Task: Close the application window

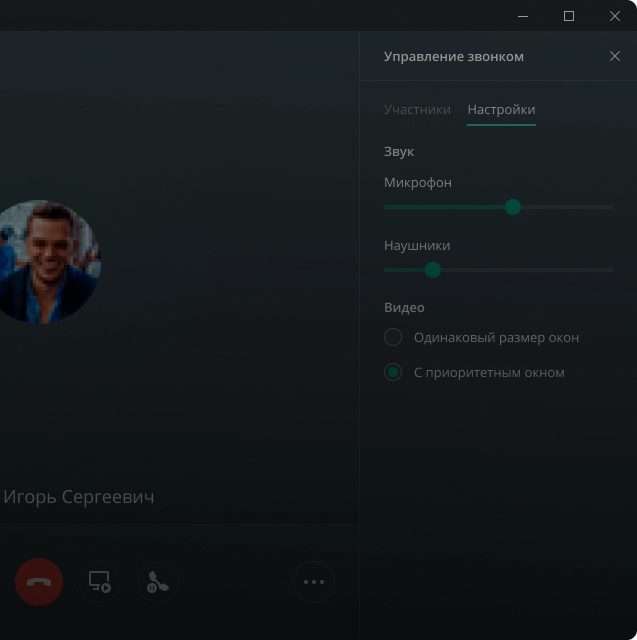Action: [615, 16]
